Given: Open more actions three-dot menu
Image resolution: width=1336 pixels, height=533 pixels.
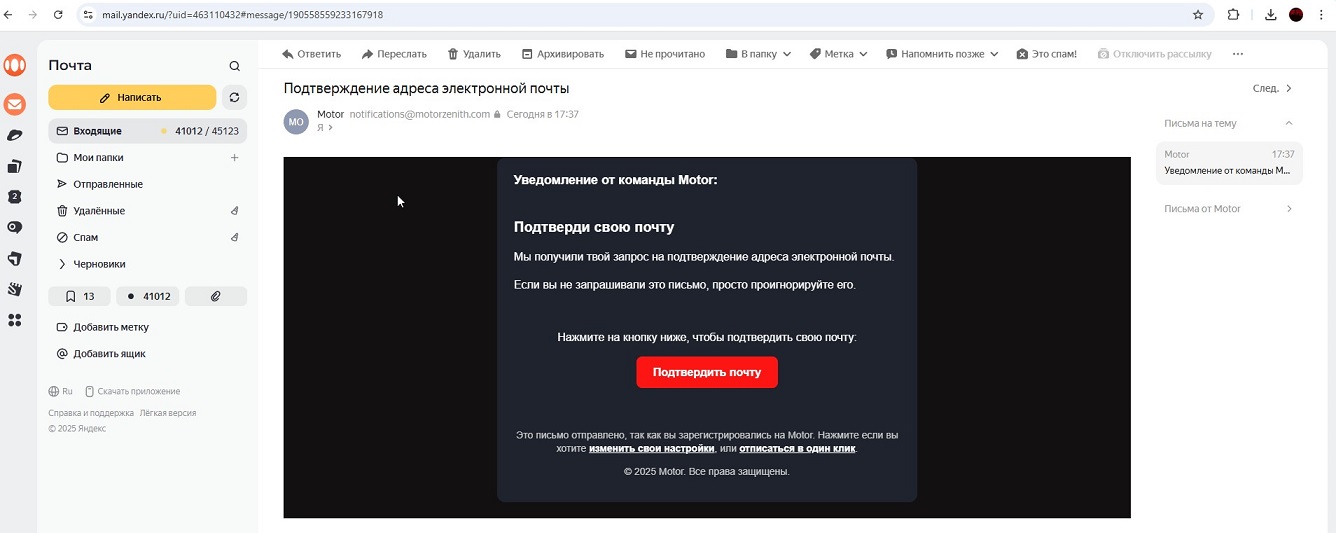Looking at the screenshot, I should point(1238,54).
